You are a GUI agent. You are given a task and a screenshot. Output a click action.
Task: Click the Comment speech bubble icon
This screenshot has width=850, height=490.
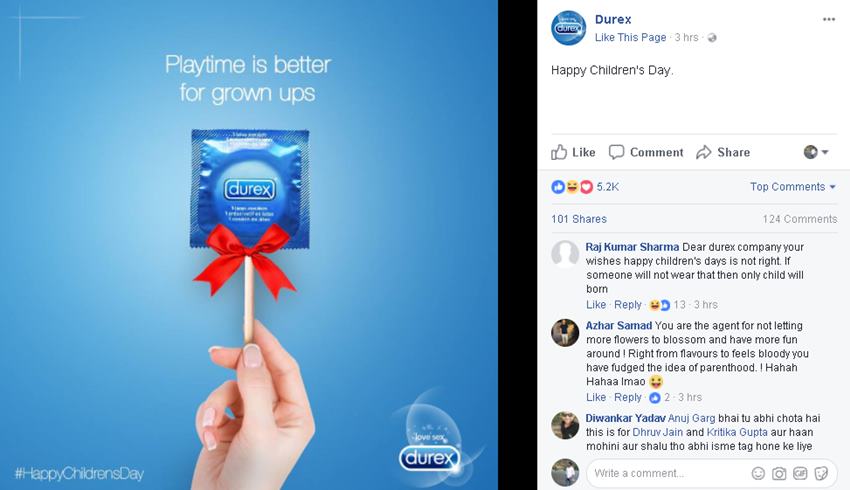coord(616,152)
